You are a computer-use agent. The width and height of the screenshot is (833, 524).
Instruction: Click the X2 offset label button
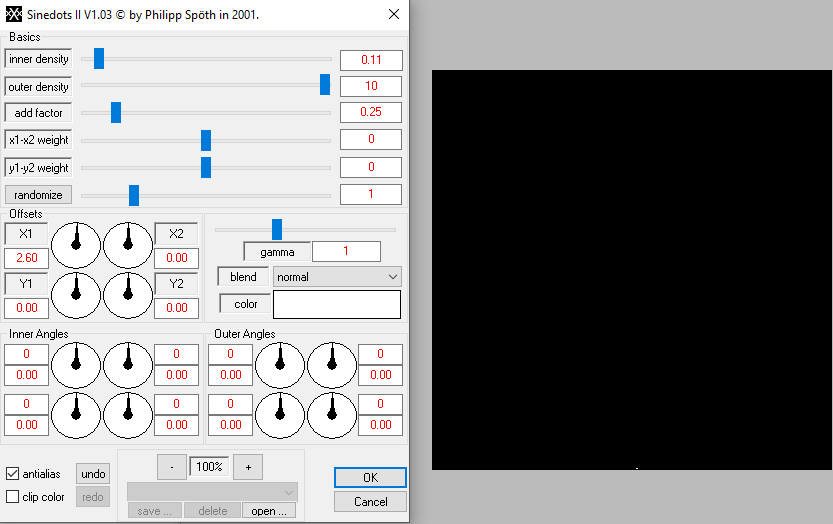pos(176,234)
